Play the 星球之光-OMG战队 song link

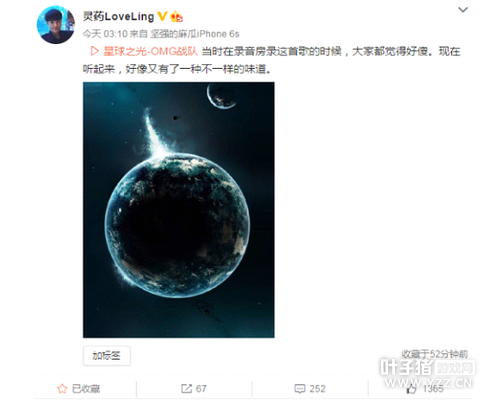tap(151, 51)
